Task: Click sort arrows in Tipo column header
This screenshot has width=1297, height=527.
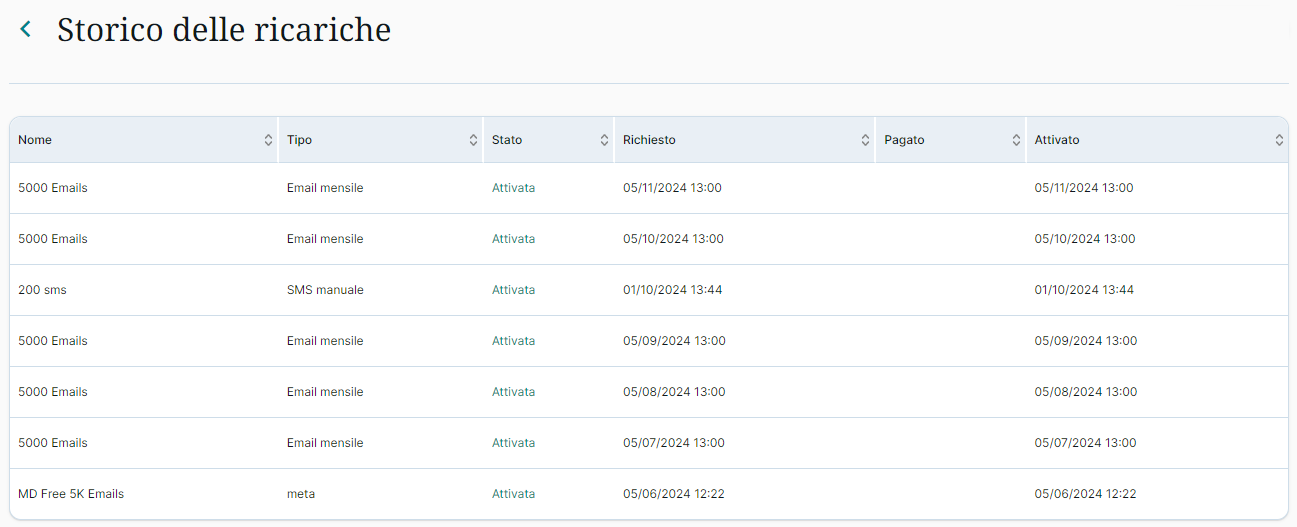Action: [x=473, y=141]
